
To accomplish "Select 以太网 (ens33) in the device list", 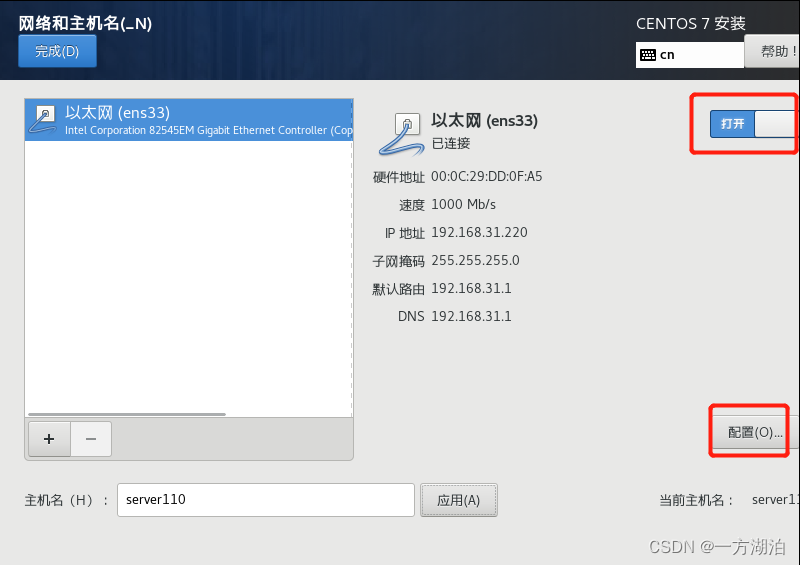I will coord(189,120).
